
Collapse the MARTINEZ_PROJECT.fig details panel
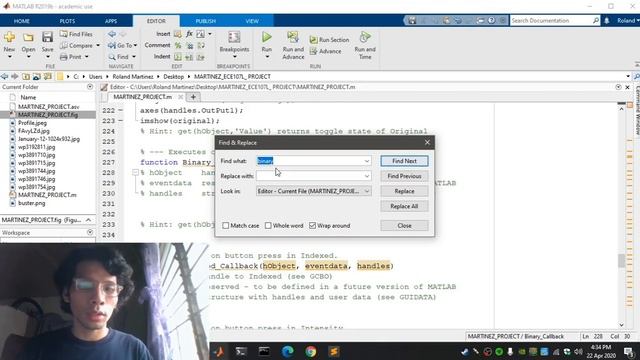coord(89,220)
